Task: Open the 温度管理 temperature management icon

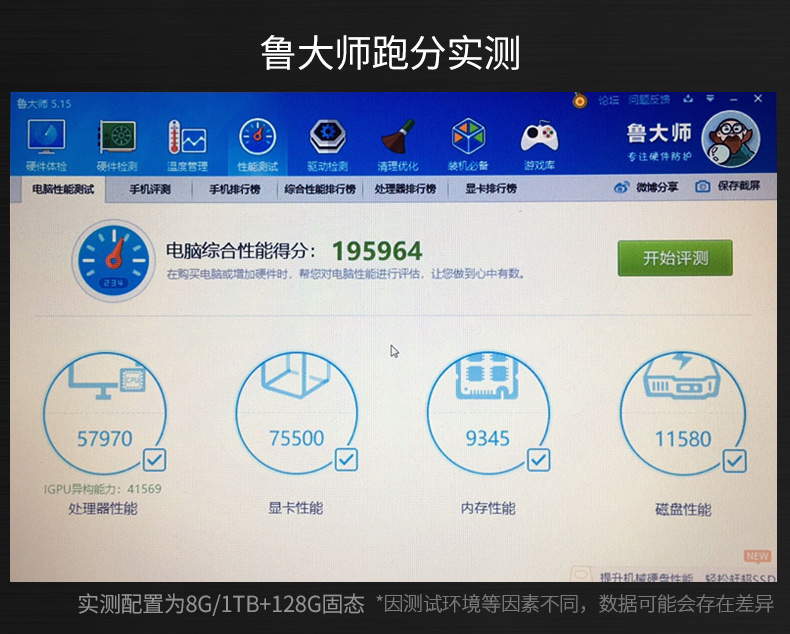Action: tap(187, 137)
